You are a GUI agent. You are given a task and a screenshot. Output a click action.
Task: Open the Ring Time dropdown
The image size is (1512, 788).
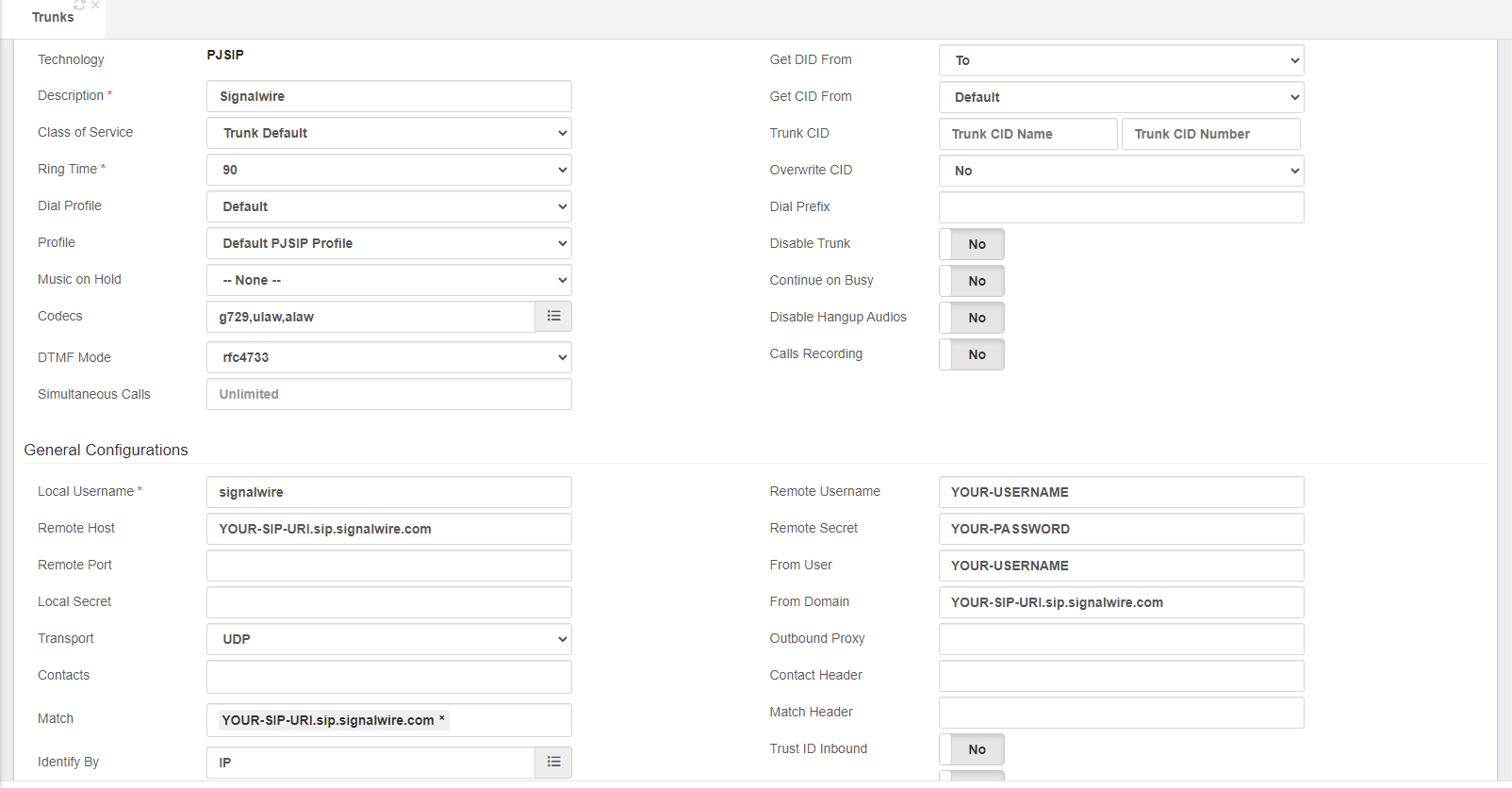coord(389,170)
